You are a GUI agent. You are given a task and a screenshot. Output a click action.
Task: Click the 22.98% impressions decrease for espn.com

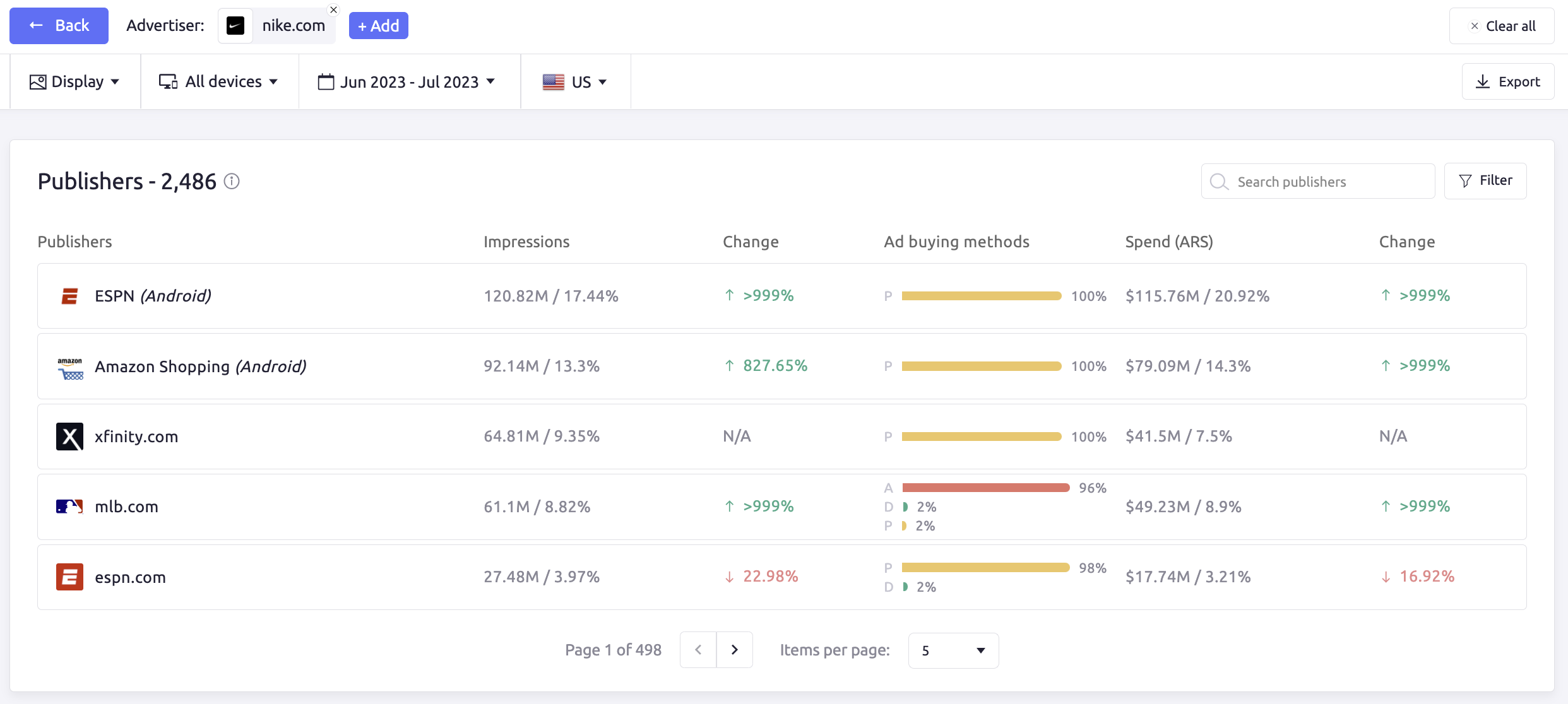point(770,577)
